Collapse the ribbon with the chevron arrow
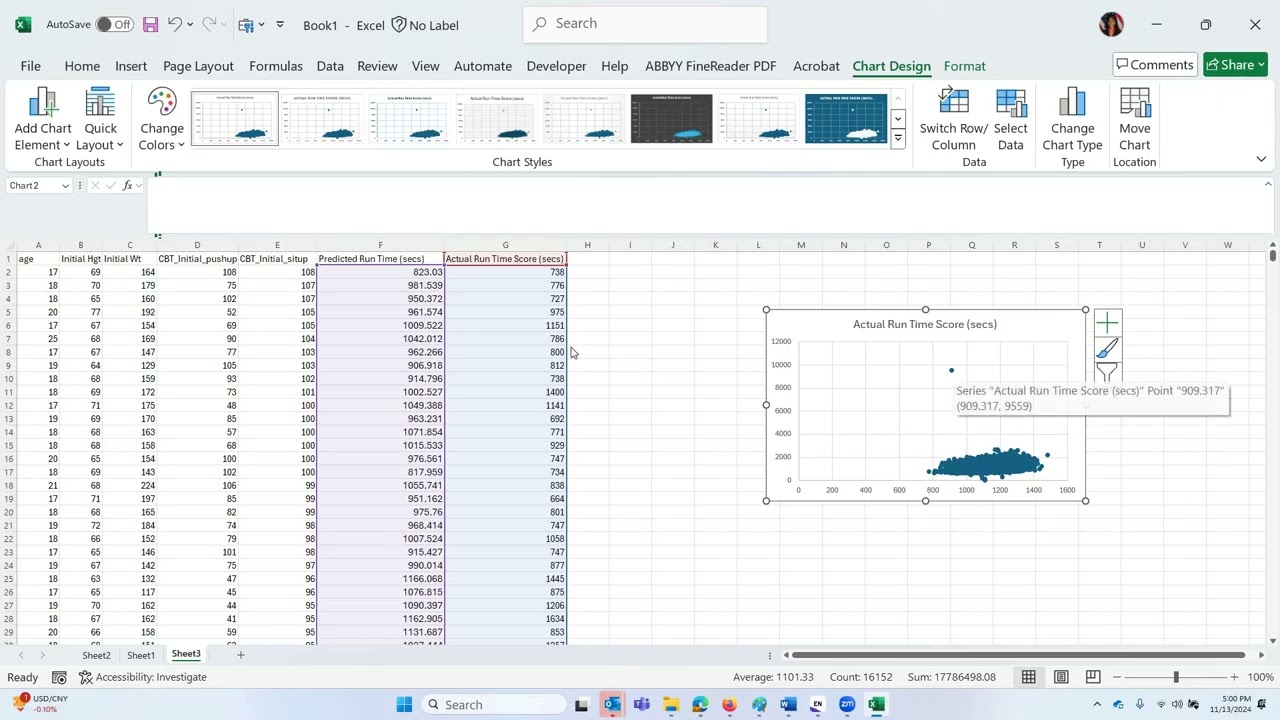This screenshot has width=1280, height=720. click(1261, 160)
